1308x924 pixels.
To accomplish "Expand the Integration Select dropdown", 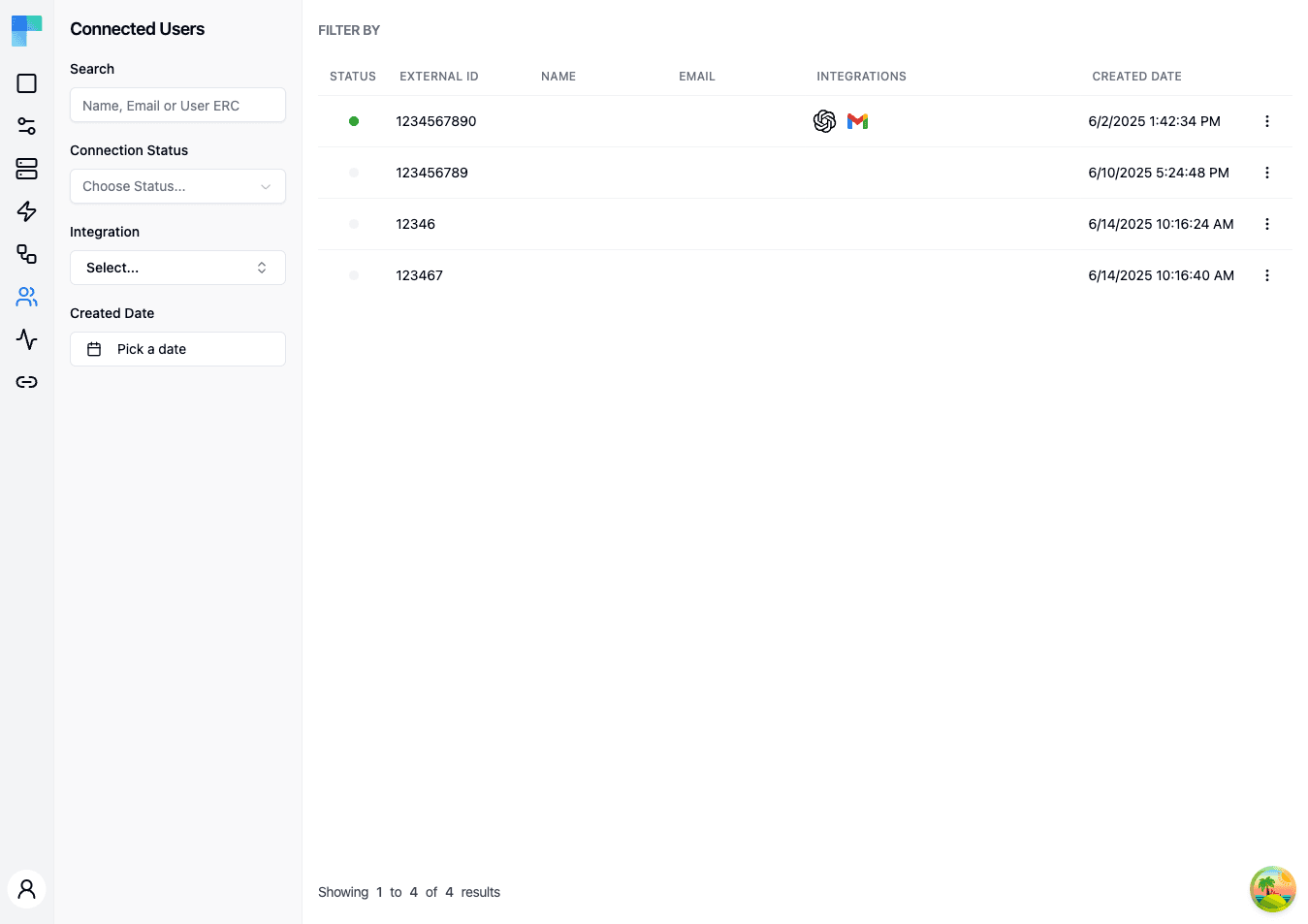I will [x=177, y=268].
